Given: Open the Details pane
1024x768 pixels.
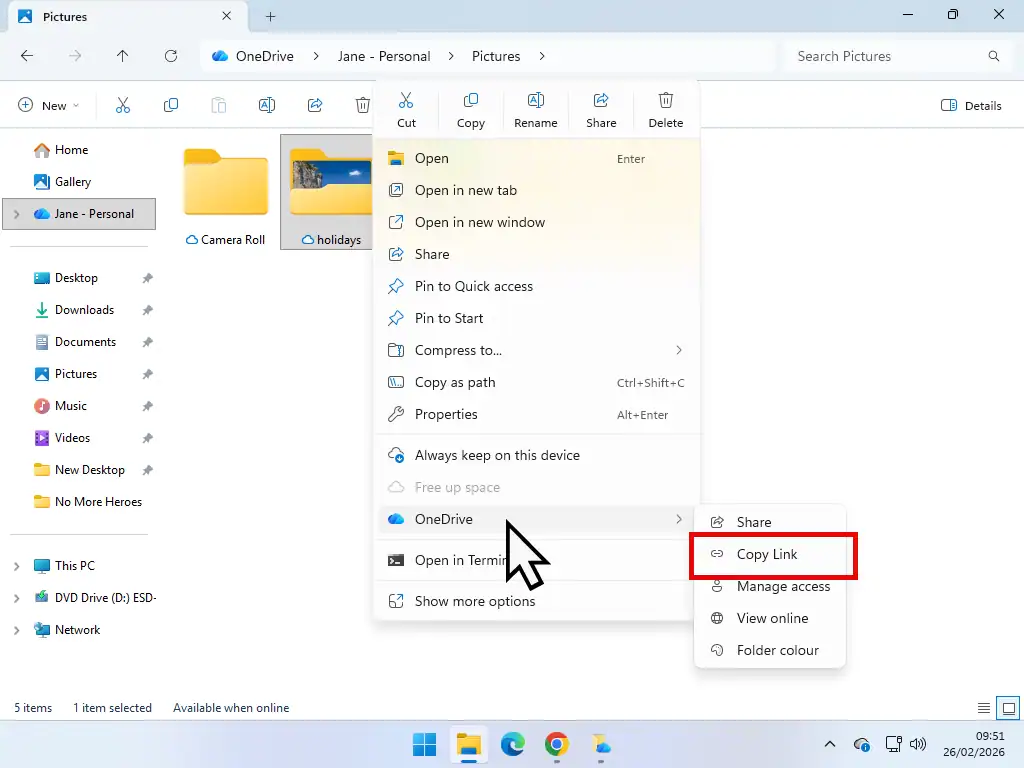Looking at the screenshot, I should (x=969, y=105).
